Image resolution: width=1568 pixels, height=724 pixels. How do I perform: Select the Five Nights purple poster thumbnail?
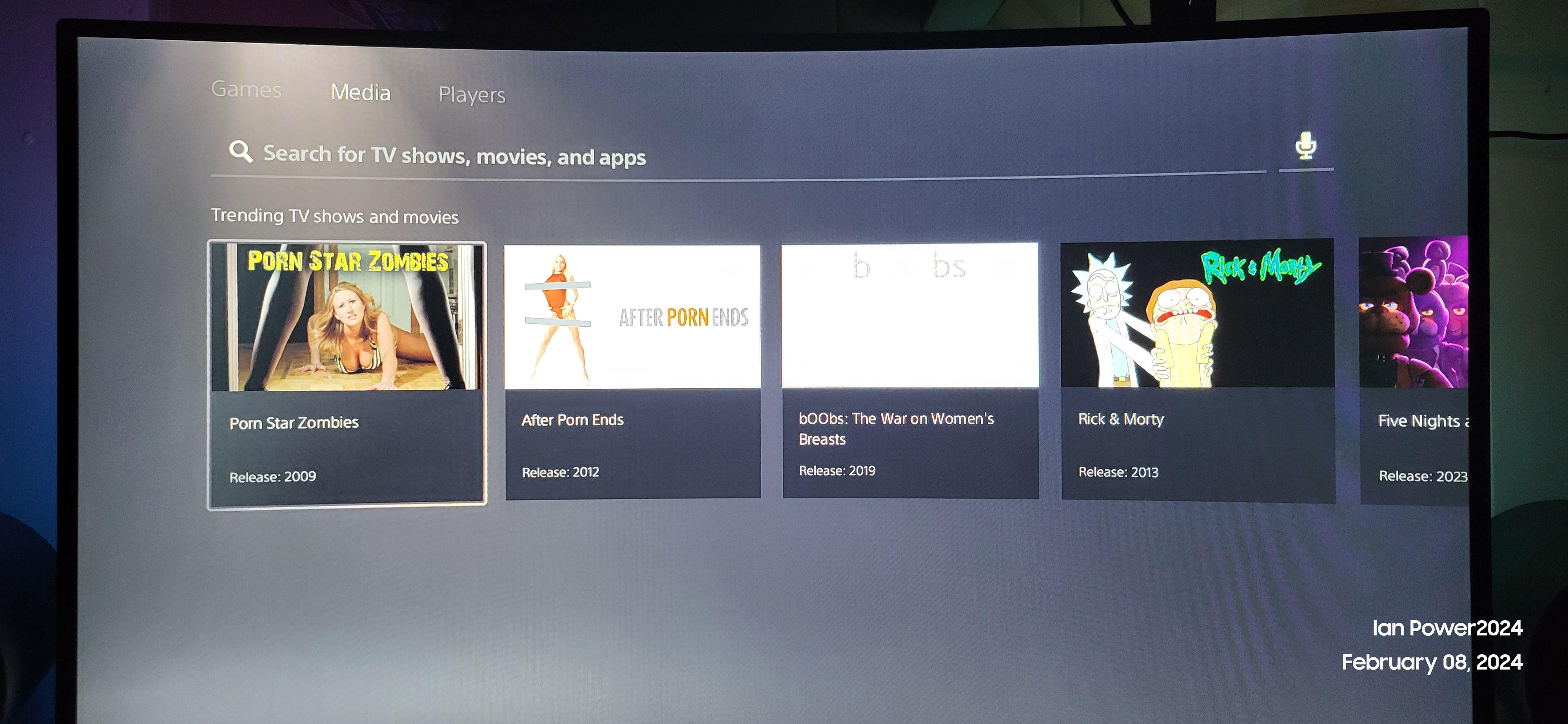(x=1413, y=313)
